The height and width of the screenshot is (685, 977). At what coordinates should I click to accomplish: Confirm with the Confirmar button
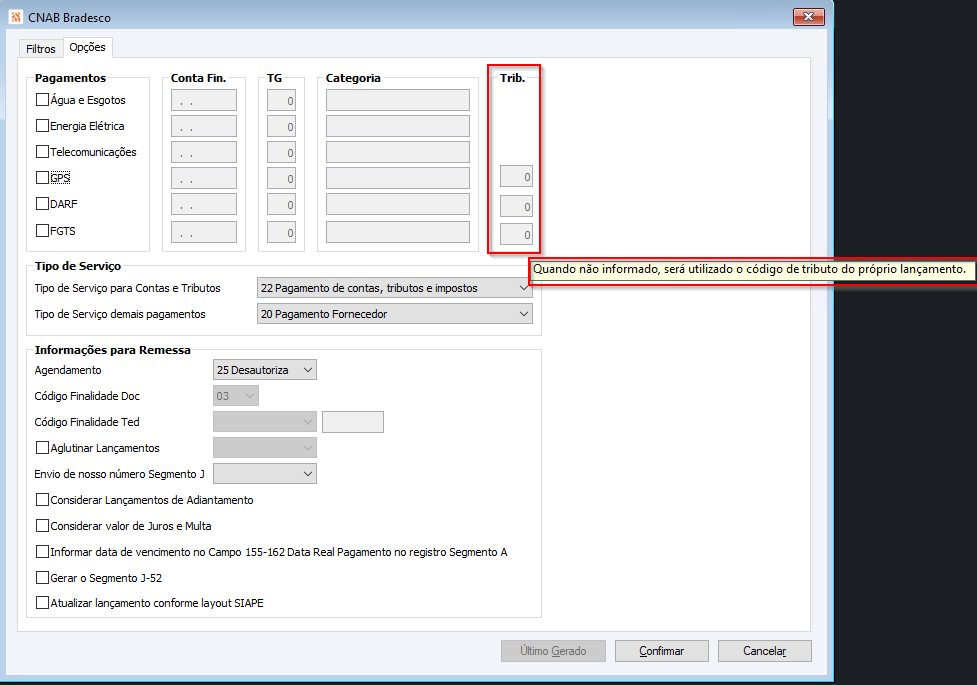662,651
